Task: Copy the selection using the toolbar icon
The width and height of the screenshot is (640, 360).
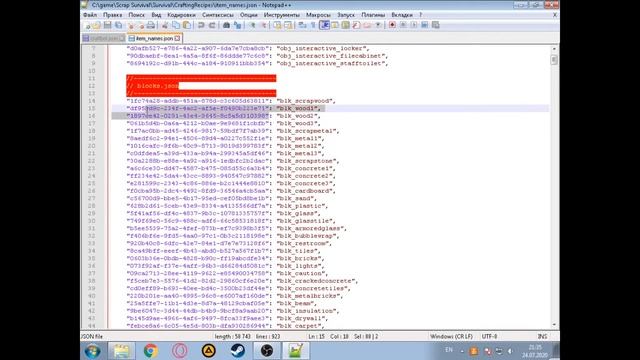Action: [x=176, y=25]
